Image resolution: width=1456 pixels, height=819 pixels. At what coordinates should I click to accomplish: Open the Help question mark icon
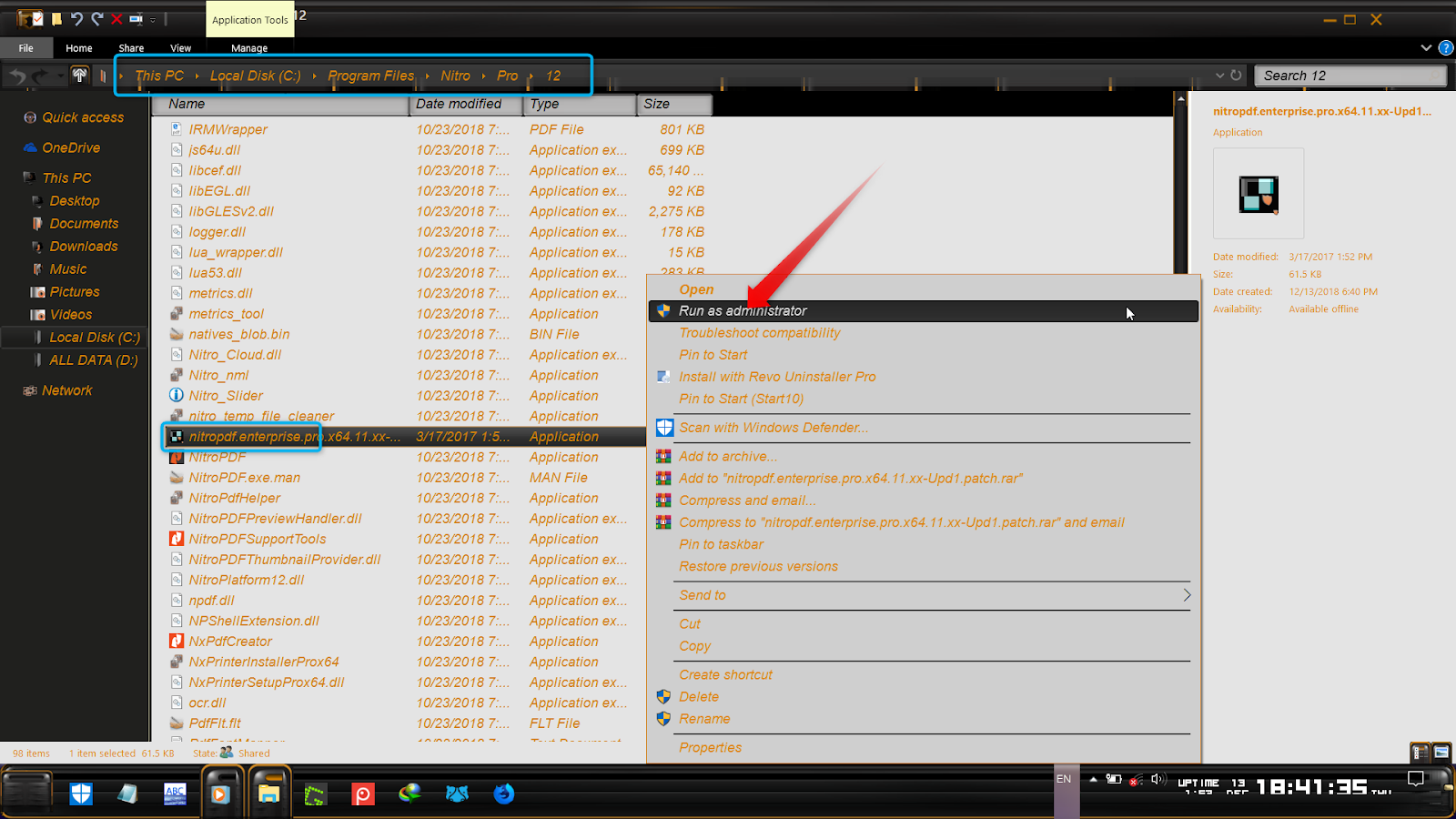1445,47
